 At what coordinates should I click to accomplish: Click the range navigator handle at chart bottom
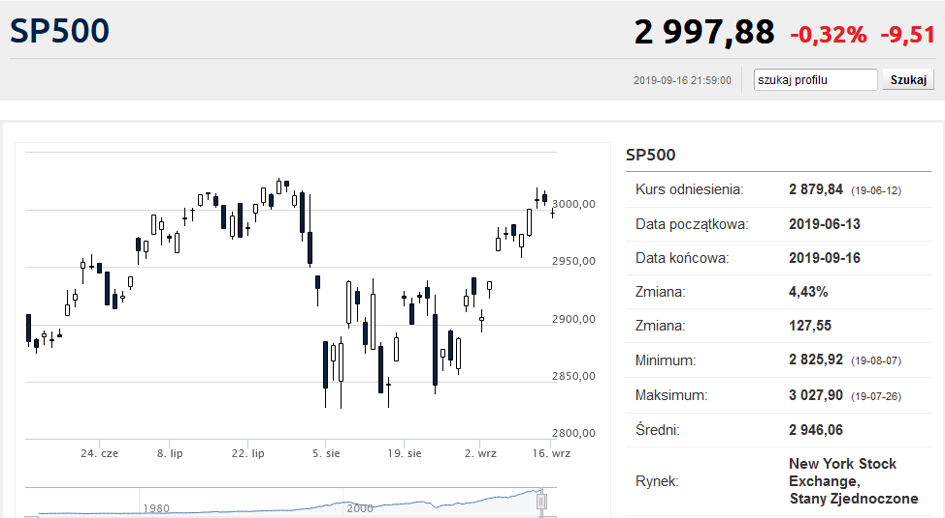coord(541,502)
